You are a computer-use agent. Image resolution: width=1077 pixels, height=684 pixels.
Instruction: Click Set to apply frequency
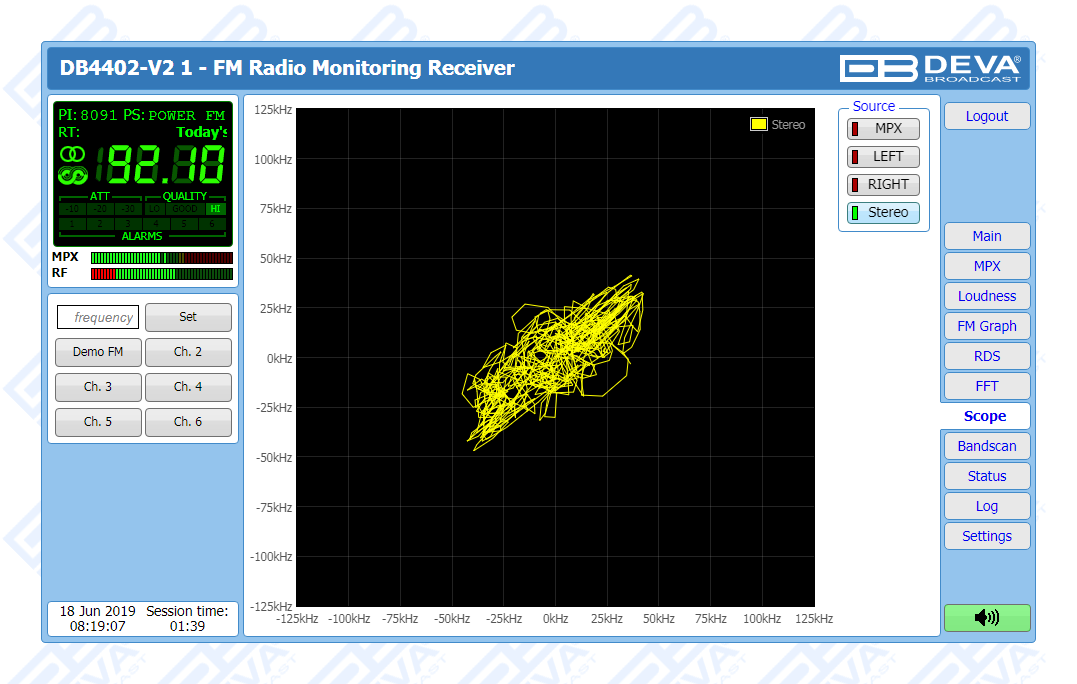(188, 318)
